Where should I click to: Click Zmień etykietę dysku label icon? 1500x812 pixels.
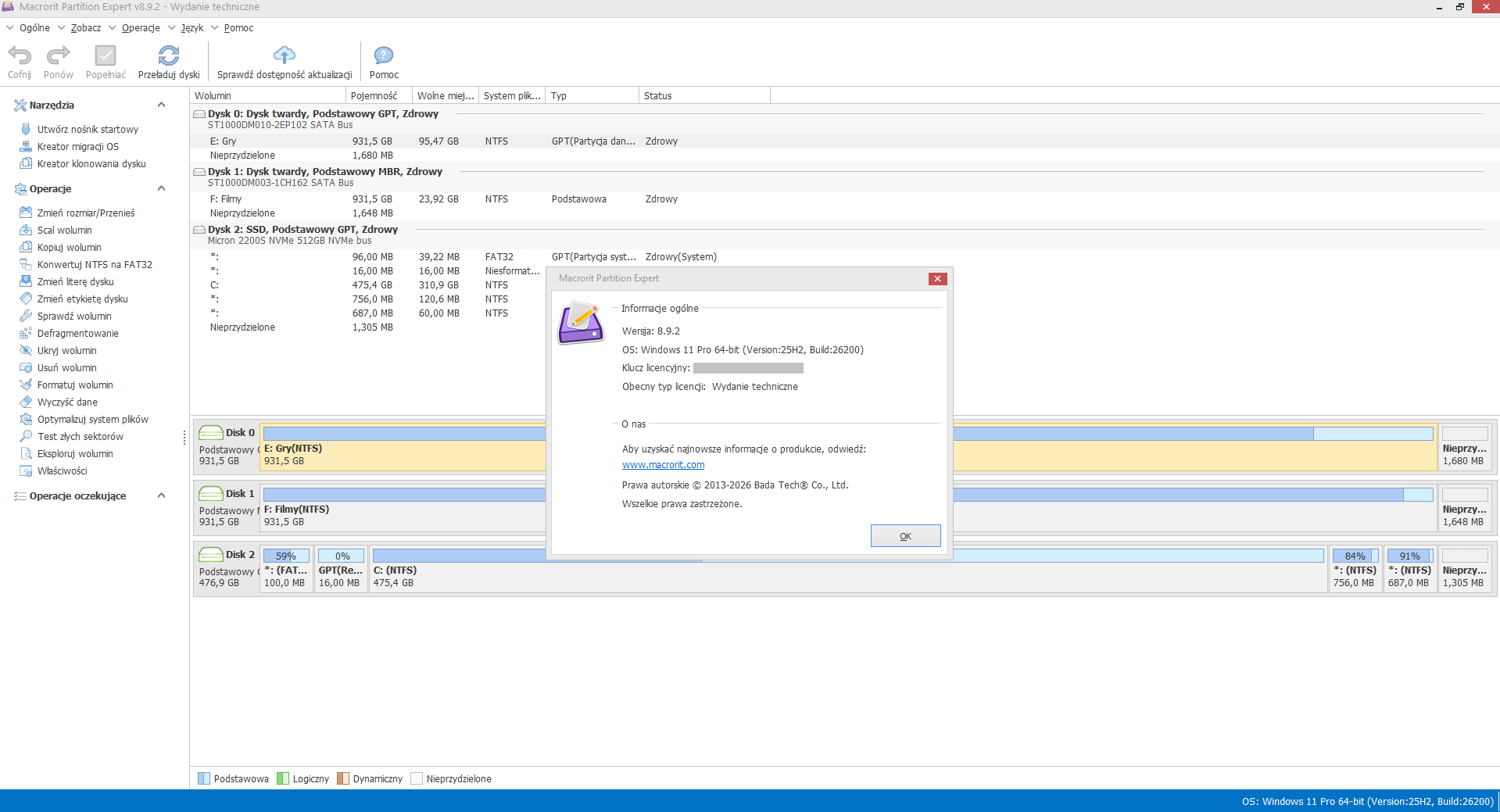click(x=26, y=299)
